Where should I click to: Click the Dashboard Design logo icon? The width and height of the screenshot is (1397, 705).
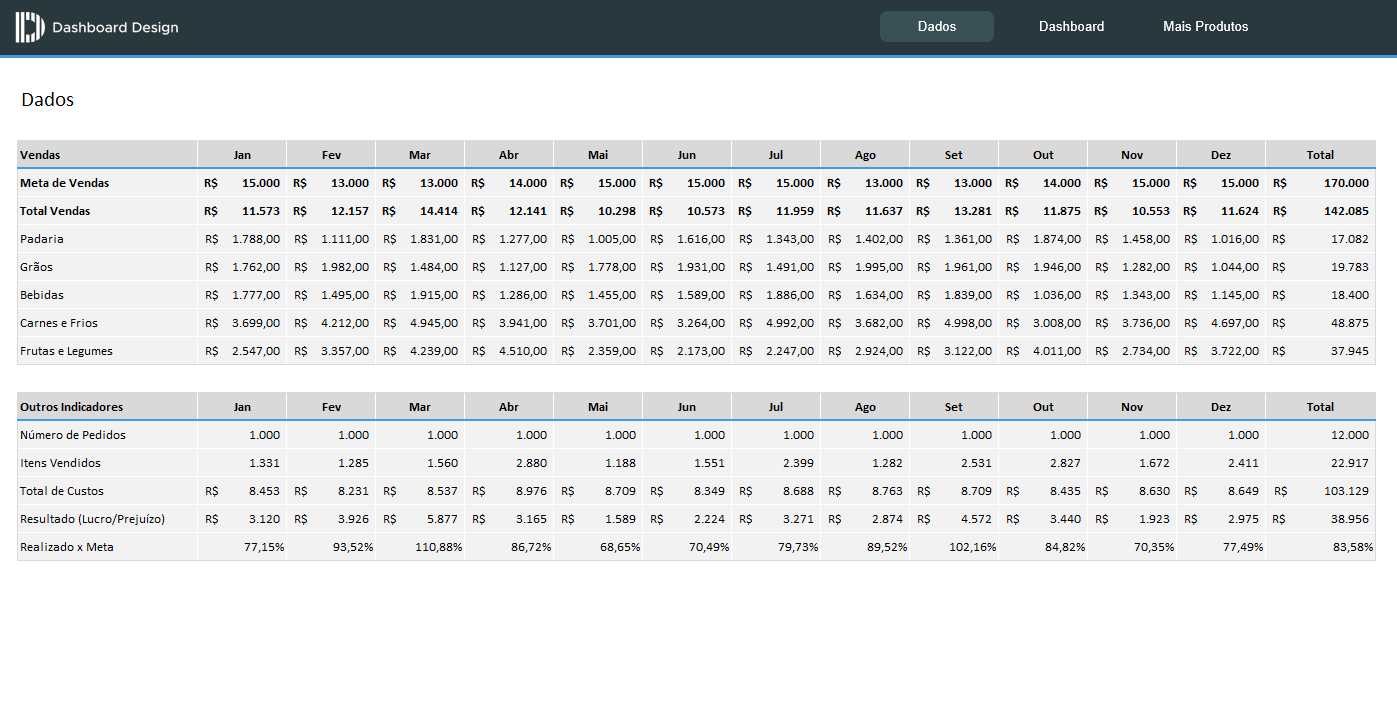tap(28, 27)
